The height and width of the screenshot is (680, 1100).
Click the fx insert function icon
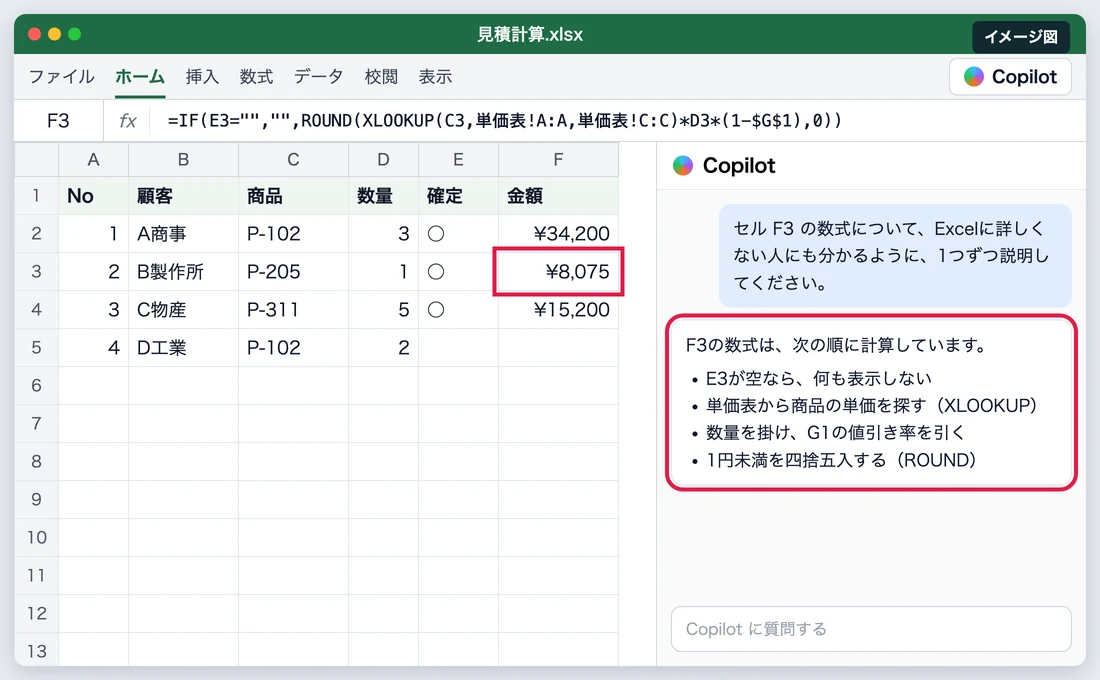click(x=128, y=121)
